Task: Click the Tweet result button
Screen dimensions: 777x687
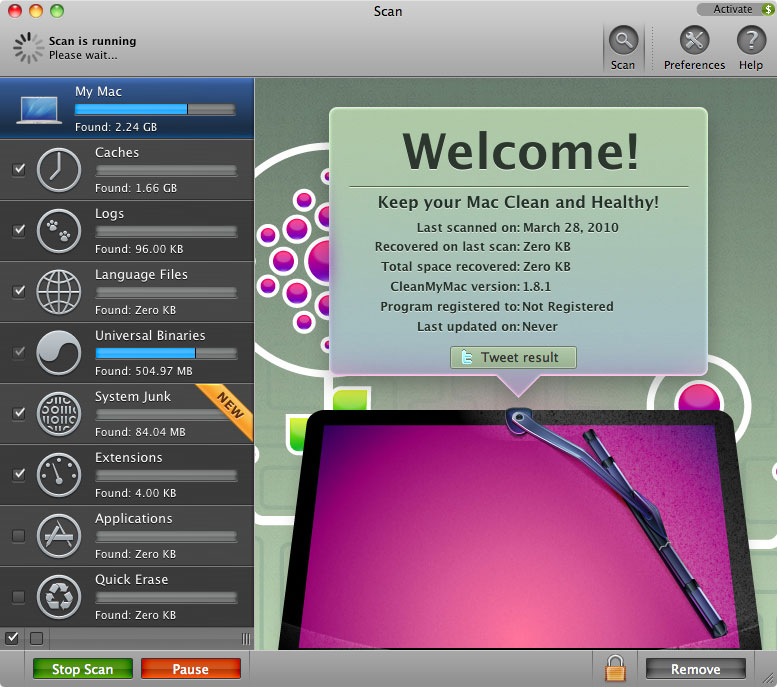Action: point(513,357)
